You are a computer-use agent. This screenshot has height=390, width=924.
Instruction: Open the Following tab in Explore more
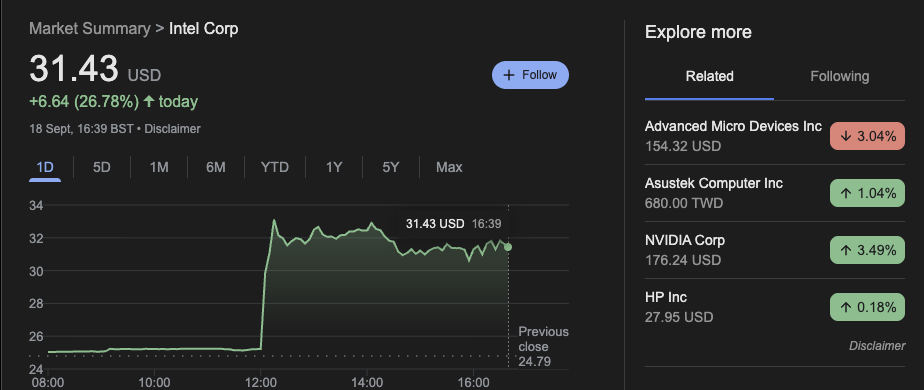coord(839,77)
